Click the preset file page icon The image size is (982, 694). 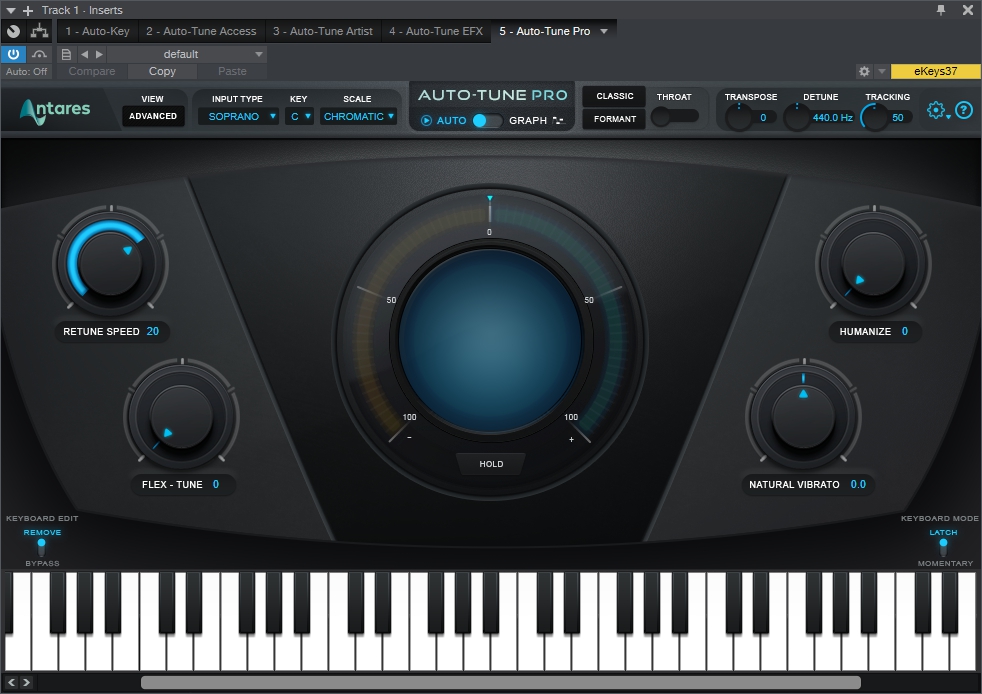(x=66, y=54)
